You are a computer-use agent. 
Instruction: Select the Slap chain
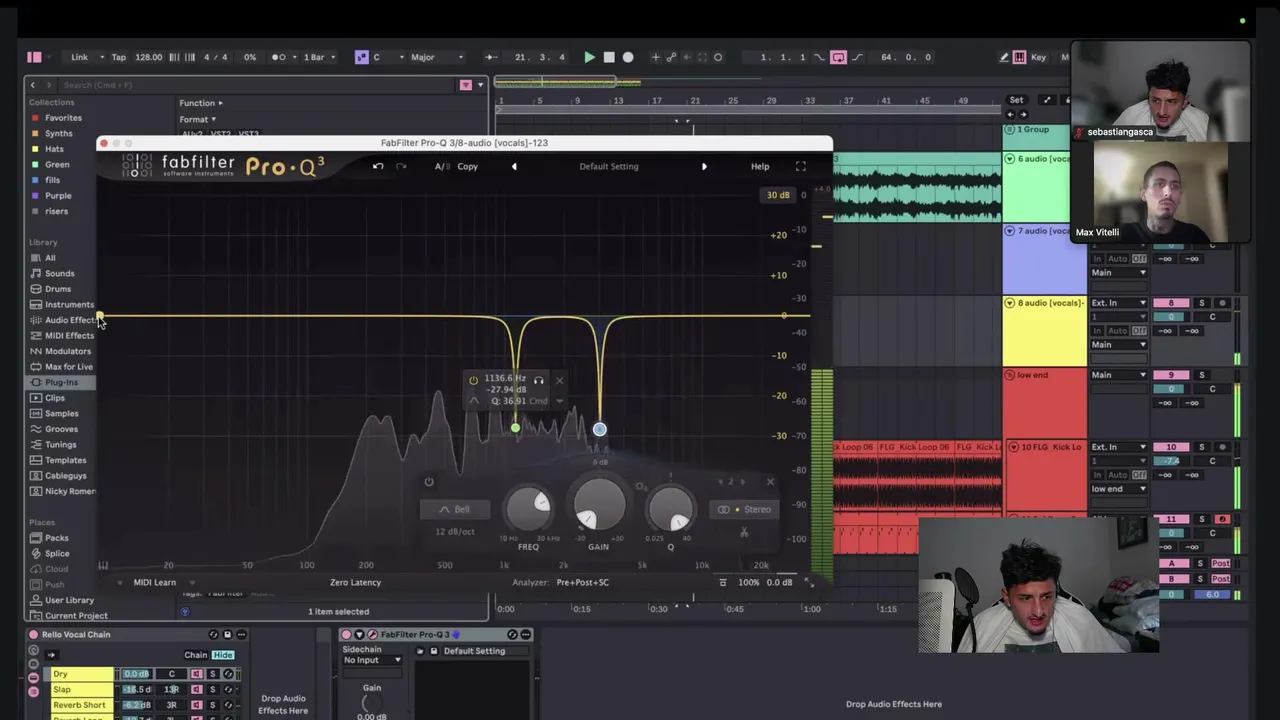click(x=82, y=689)
